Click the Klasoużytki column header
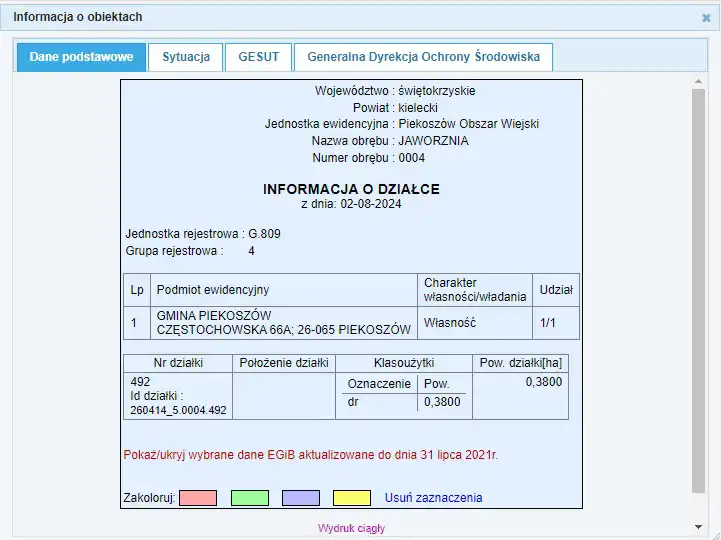 [402, 362]
